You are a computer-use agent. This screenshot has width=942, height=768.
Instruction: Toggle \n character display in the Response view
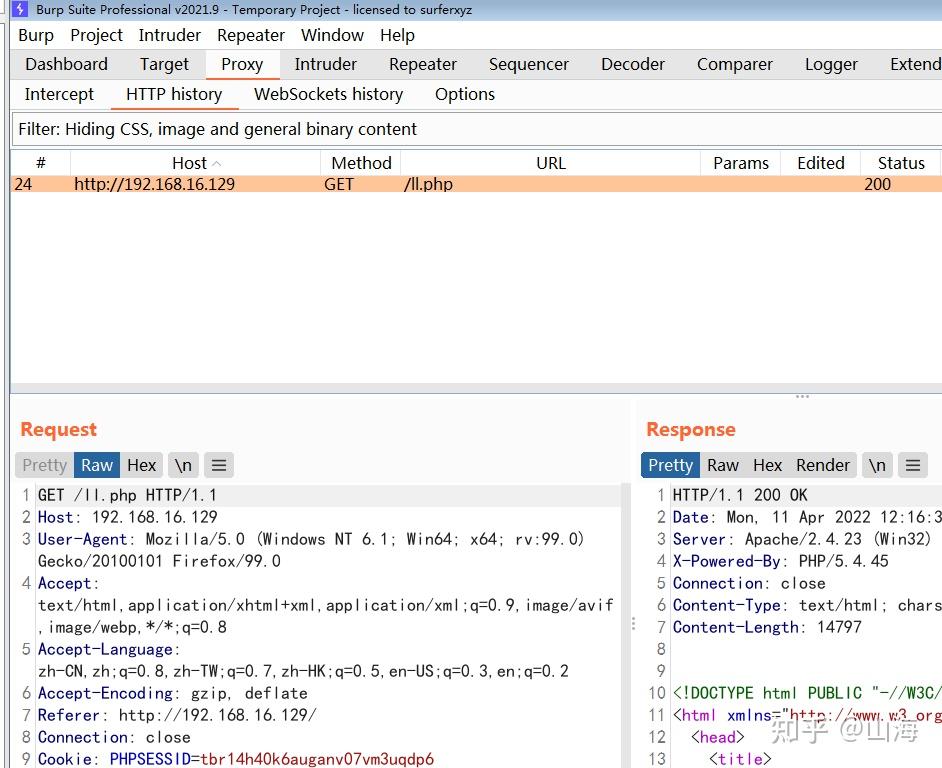click(876, 464)
